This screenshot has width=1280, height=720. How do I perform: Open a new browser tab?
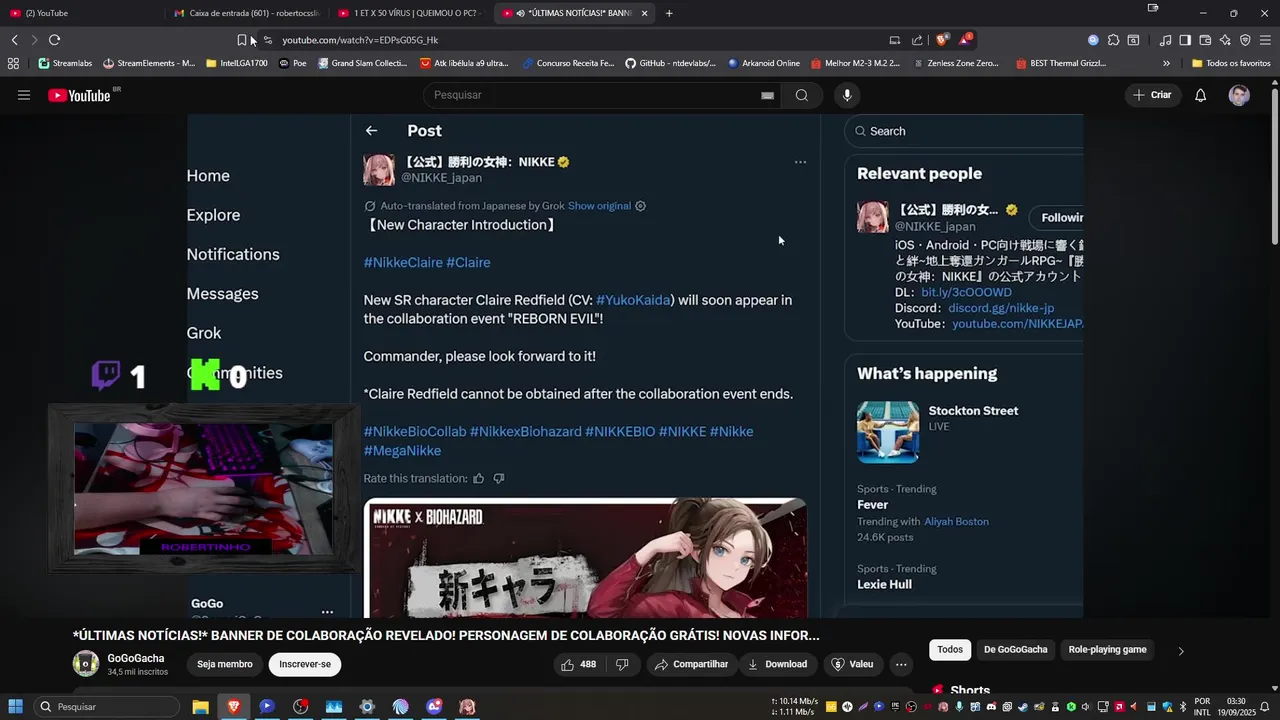pos(669,13)
